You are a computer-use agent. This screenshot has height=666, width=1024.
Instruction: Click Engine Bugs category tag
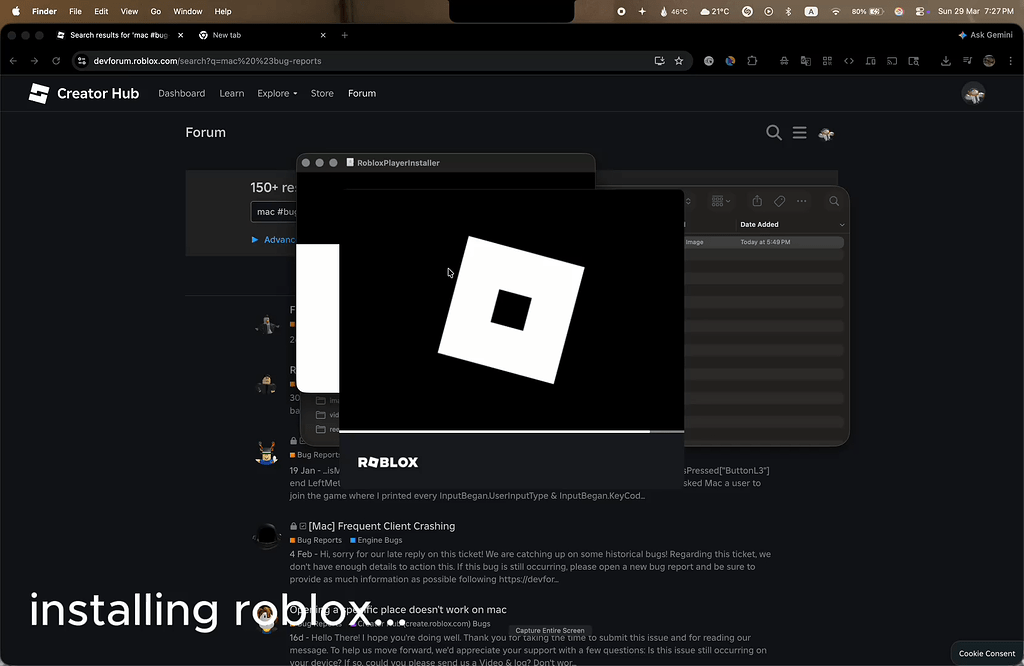(x=376, y=540)
